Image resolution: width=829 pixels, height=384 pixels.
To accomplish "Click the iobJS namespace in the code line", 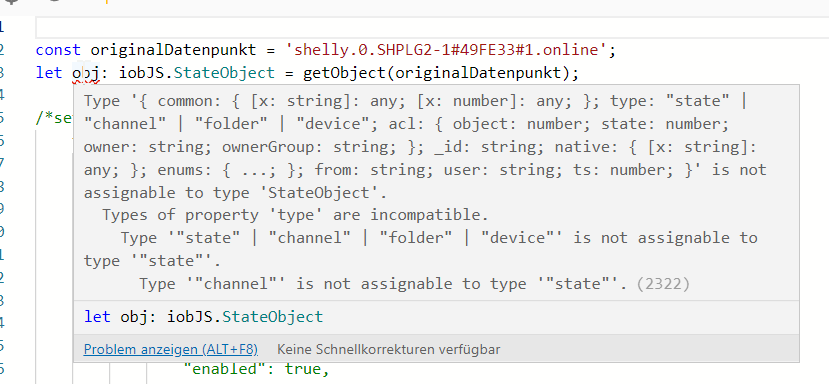I will (x=141, y=73).
